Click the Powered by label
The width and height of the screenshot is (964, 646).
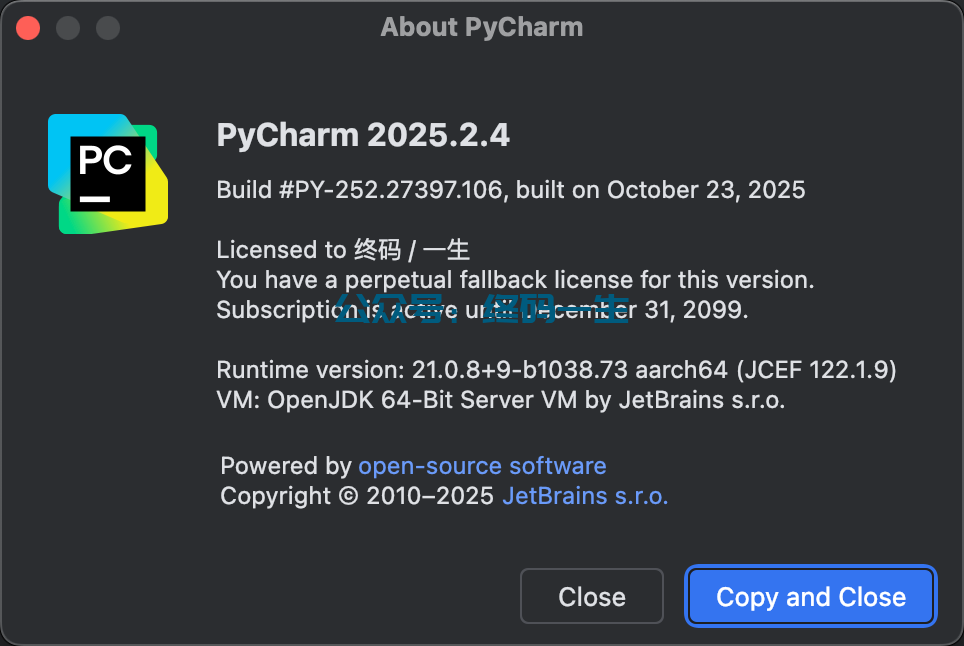pyautogui.click(x=285, y=466)
